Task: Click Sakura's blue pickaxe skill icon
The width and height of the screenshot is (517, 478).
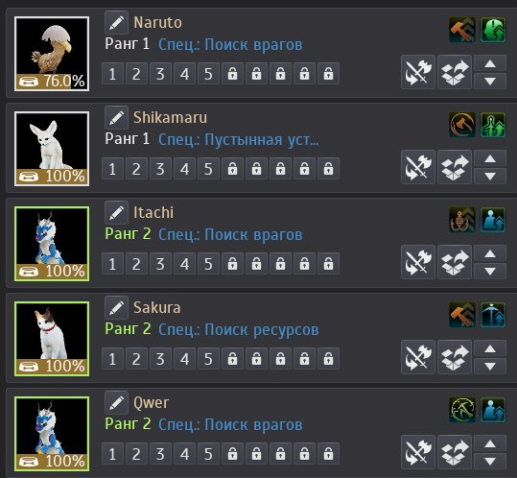Action: click(x=493, y=315)
